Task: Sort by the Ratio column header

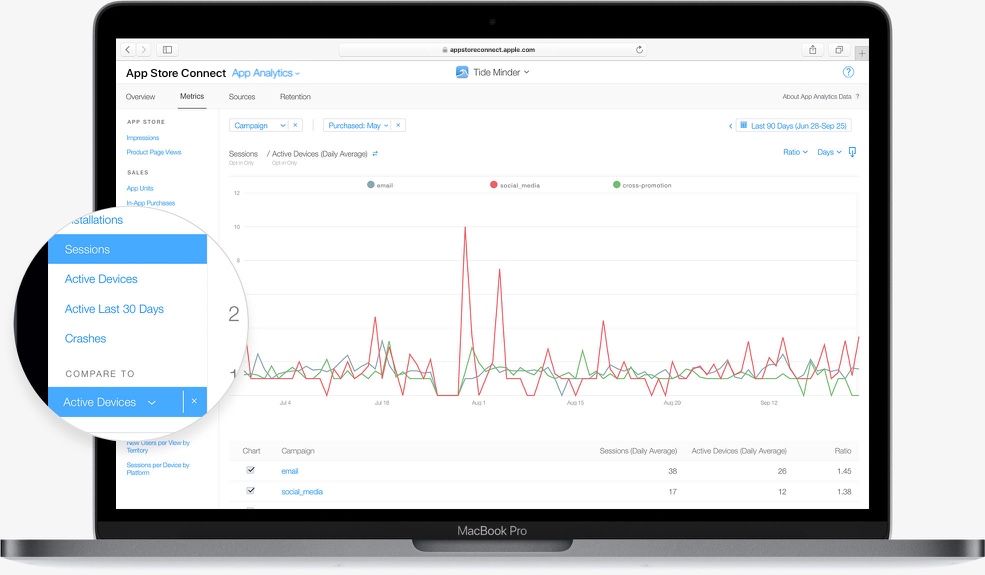Action: point(843,451)
